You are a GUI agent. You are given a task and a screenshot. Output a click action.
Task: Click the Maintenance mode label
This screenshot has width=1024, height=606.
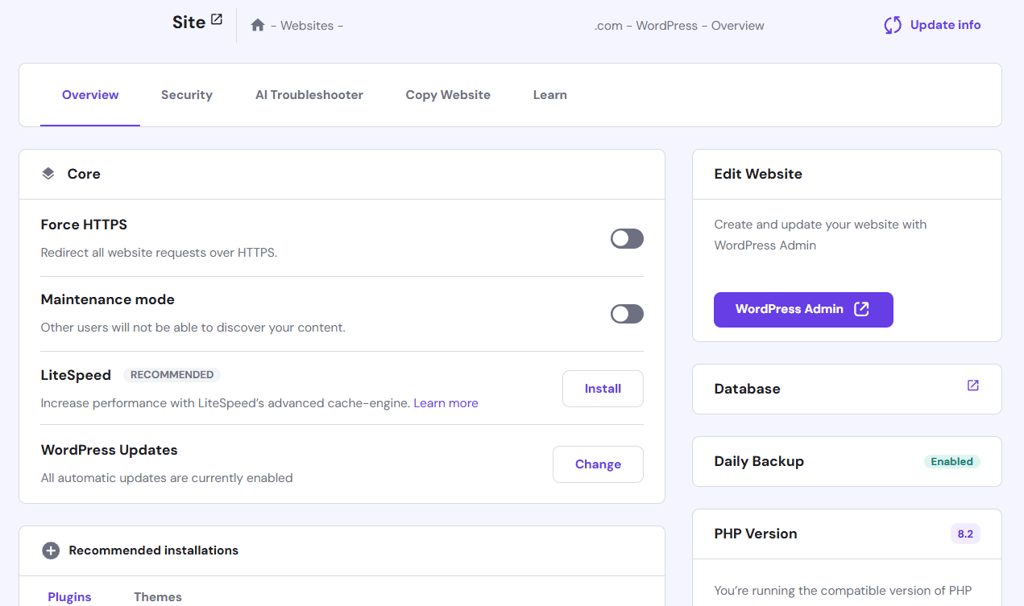coord(108,299)
